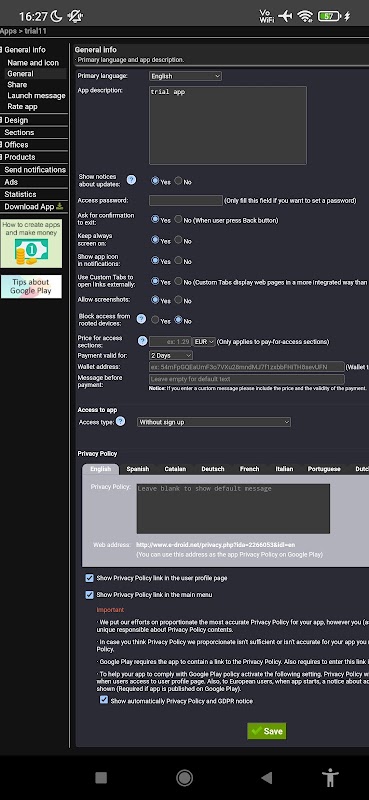Image resolution: width=369 pixels, height=800 pixels.
Task: Tap the Android home circle button
Action: [184, 778]
